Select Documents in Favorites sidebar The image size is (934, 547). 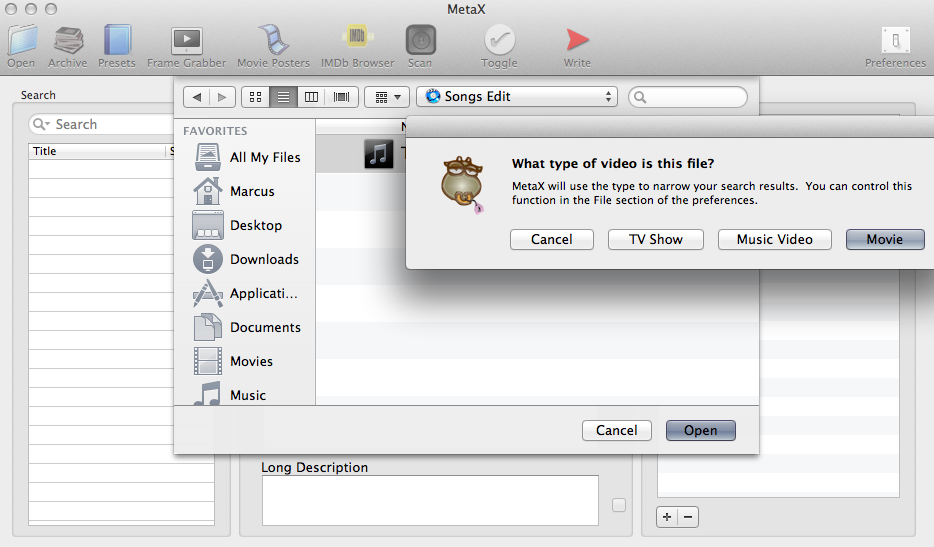click(247, 327)
